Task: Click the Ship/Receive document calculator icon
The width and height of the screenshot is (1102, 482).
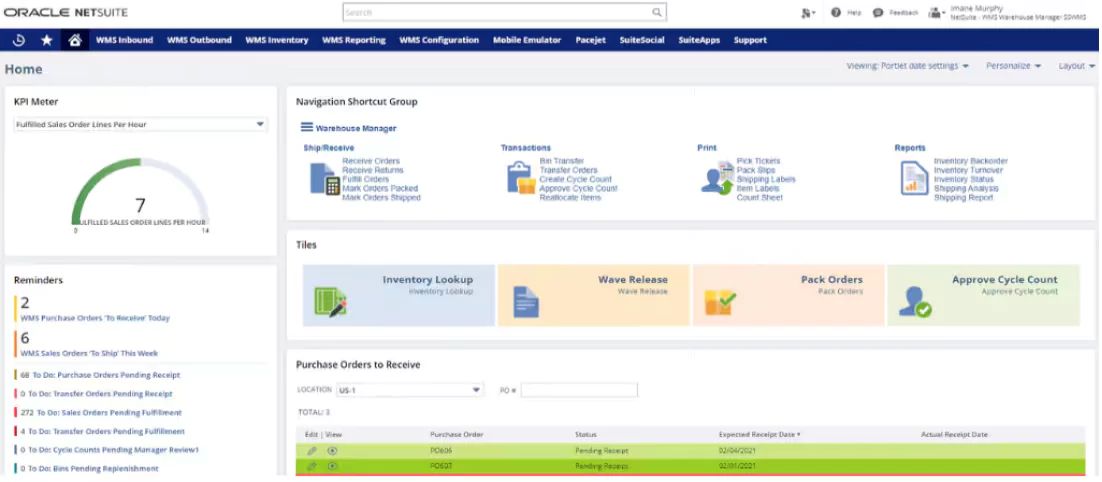Action: [x=325, y=178]
